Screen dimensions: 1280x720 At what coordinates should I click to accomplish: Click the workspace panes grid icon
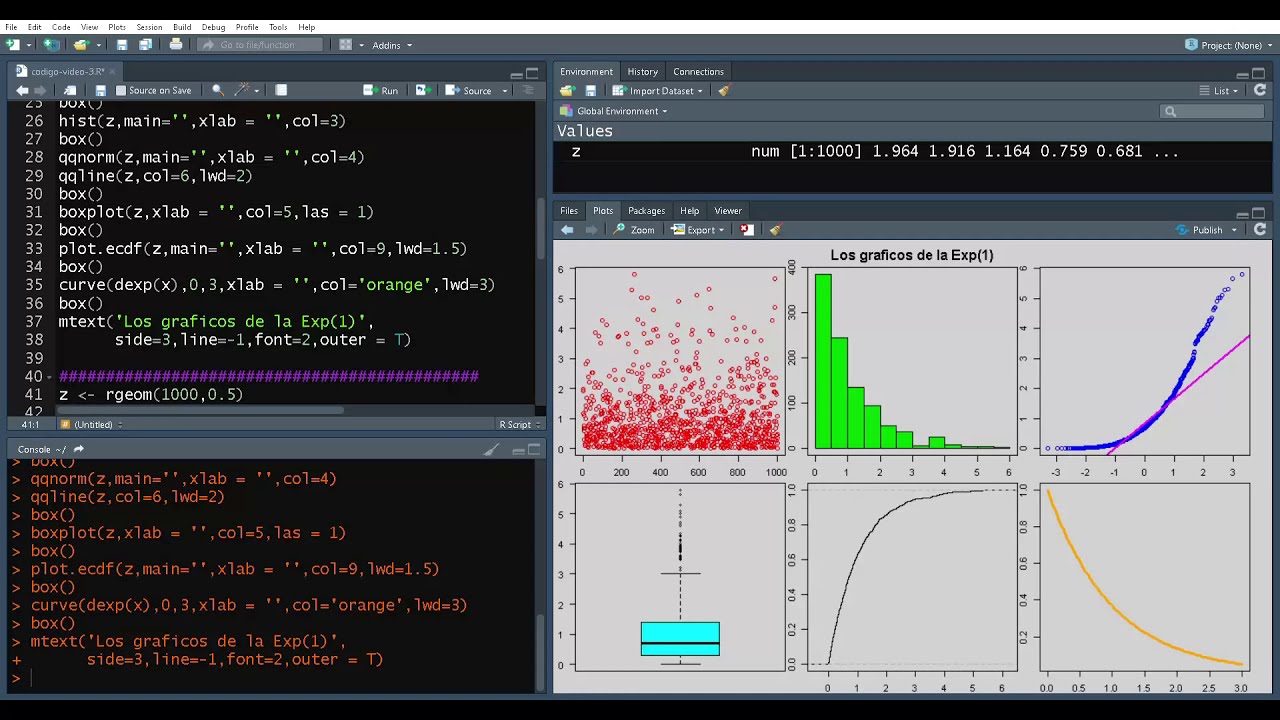(345, 45)
